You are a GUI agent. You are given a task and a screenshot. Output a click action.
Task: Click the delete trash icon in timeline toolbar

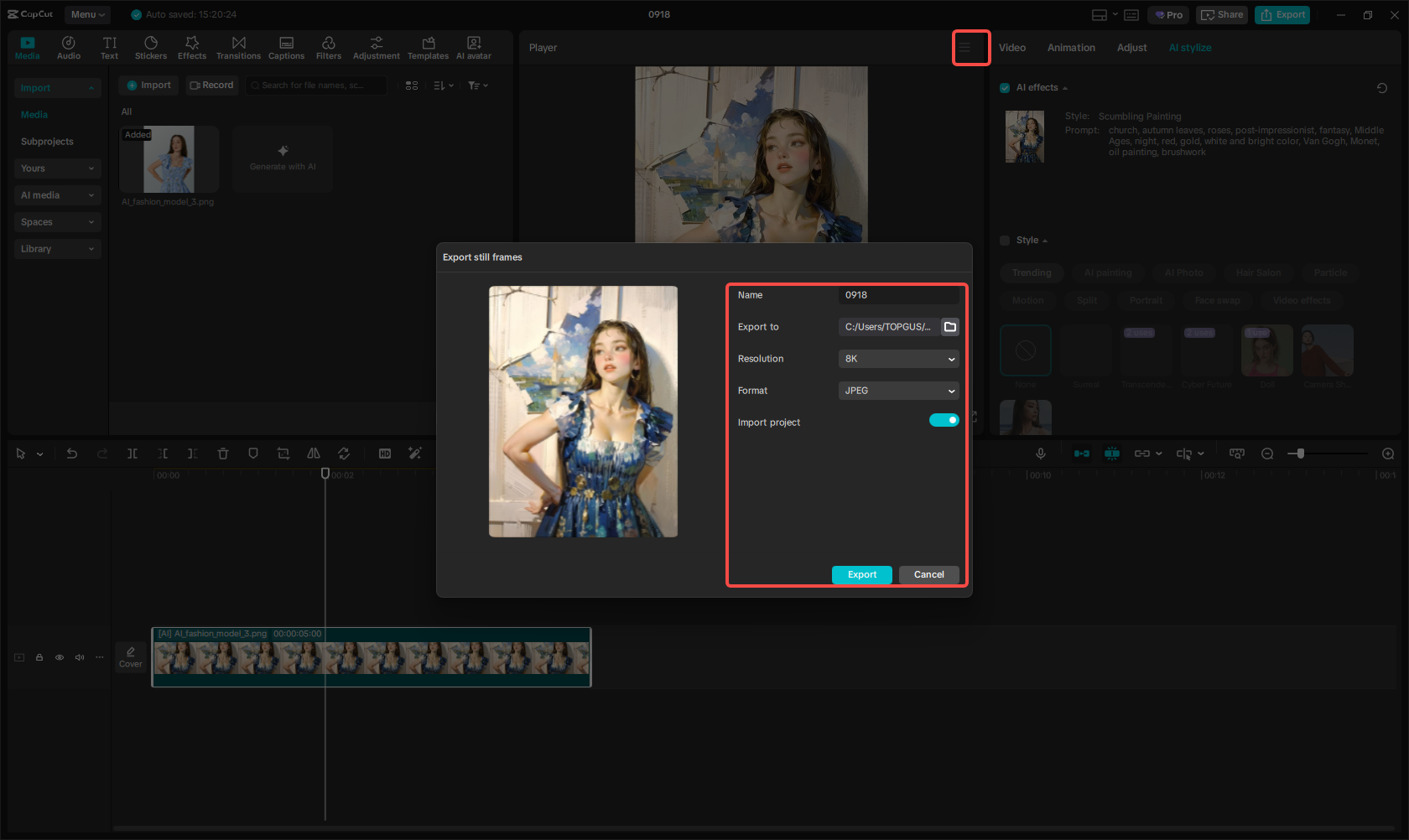point(223,454)
